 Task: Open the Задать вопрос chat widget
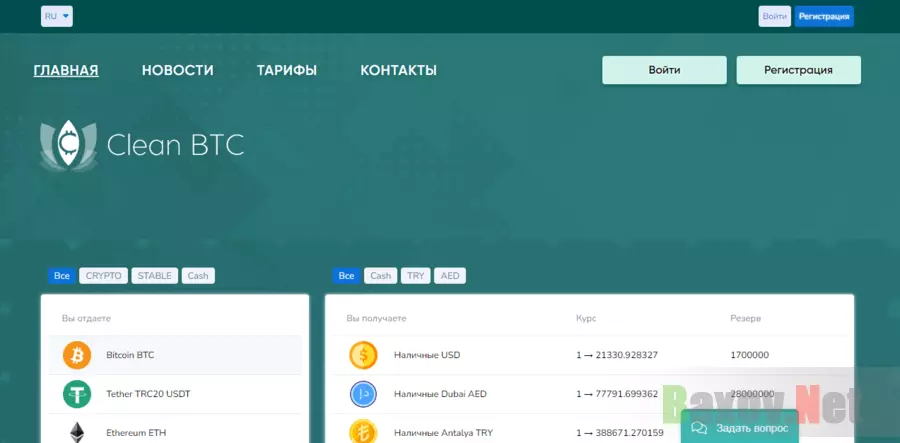pos(740,428)
